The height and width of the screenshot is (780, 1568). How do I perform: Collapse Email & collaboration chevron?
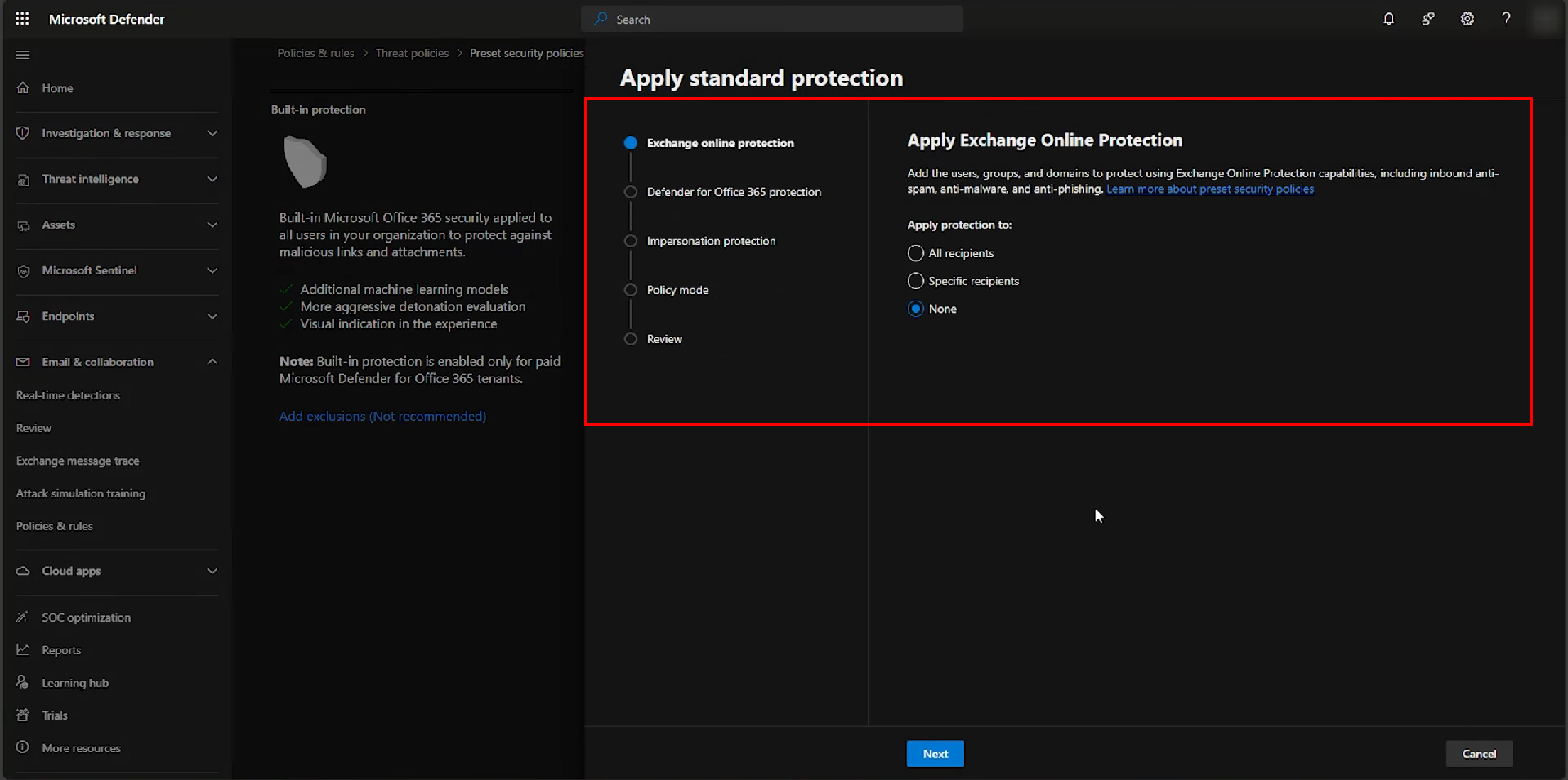pos(212,362)
